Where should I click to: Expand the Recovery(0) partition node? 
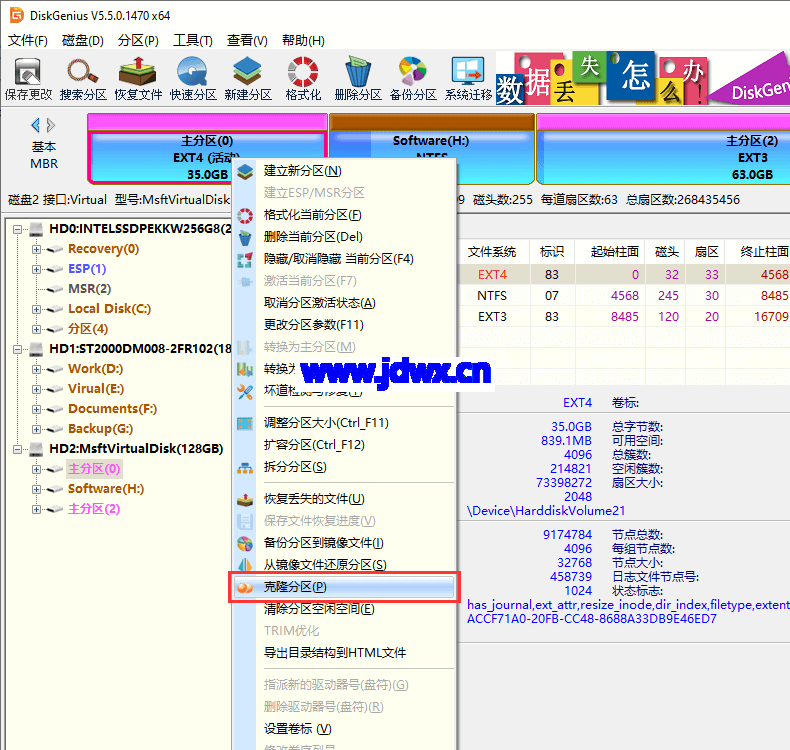click(36, 249)
